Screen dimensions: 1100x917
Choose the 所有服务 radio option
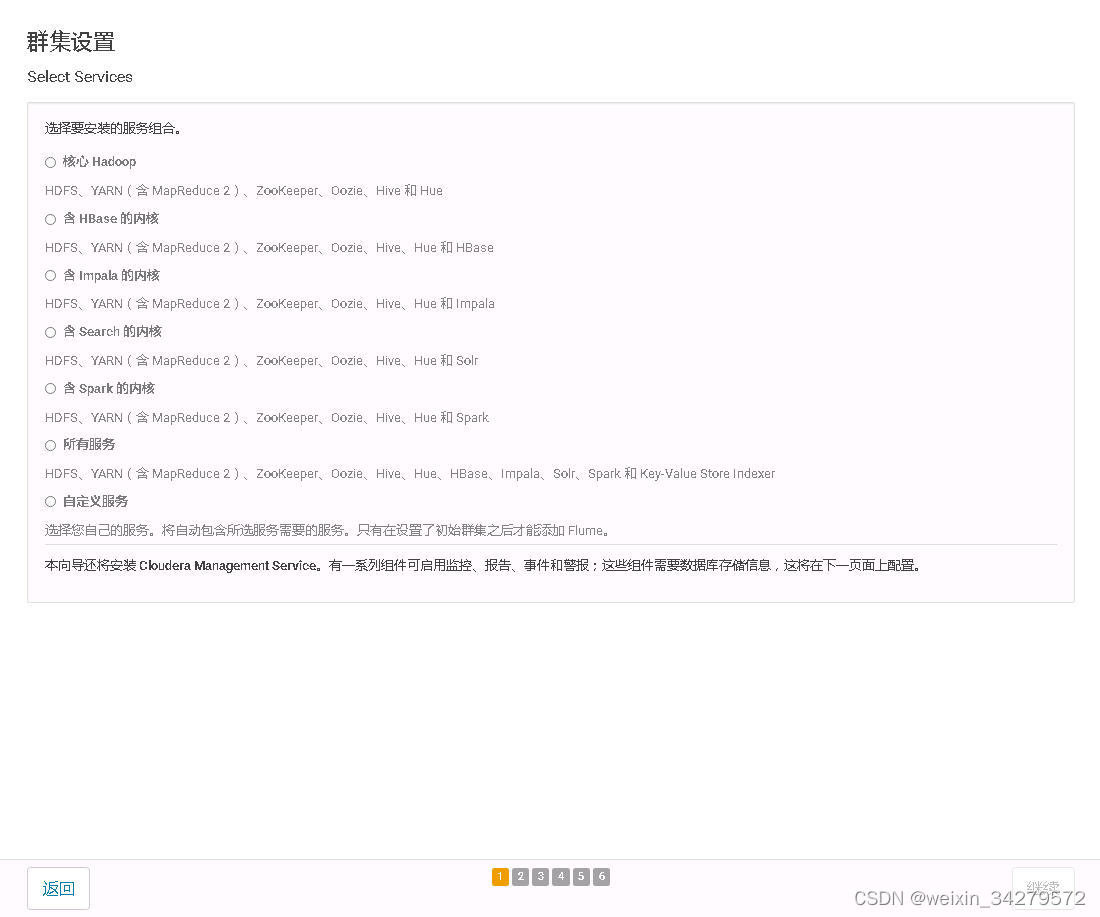coord(51,446)
